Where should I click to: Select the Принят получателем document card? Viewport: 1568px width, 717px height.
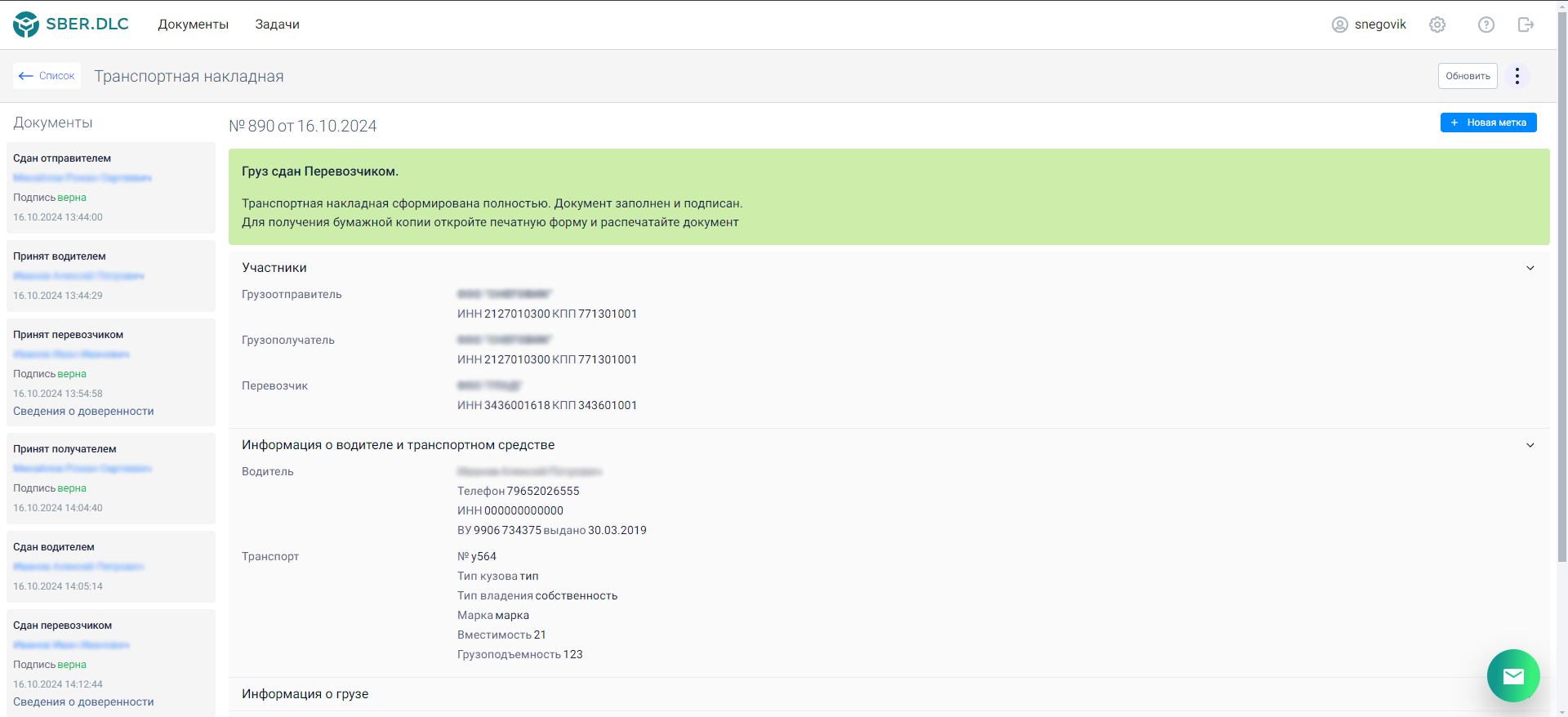pyautogui.click(x=111, y=479)
